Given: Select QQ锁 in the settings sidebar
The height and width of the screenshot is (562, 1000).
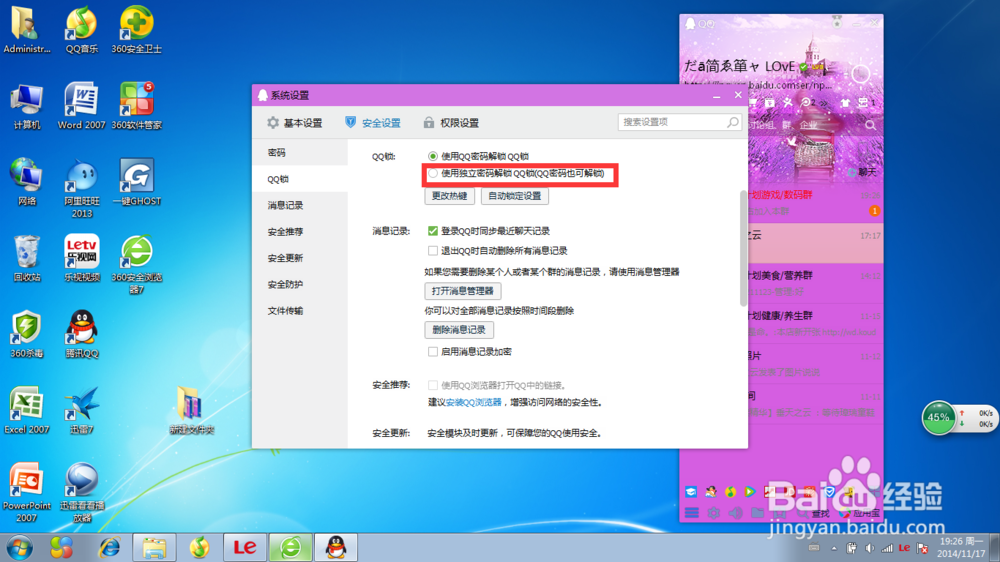Looking at the screenshot, I should point(300,179).
